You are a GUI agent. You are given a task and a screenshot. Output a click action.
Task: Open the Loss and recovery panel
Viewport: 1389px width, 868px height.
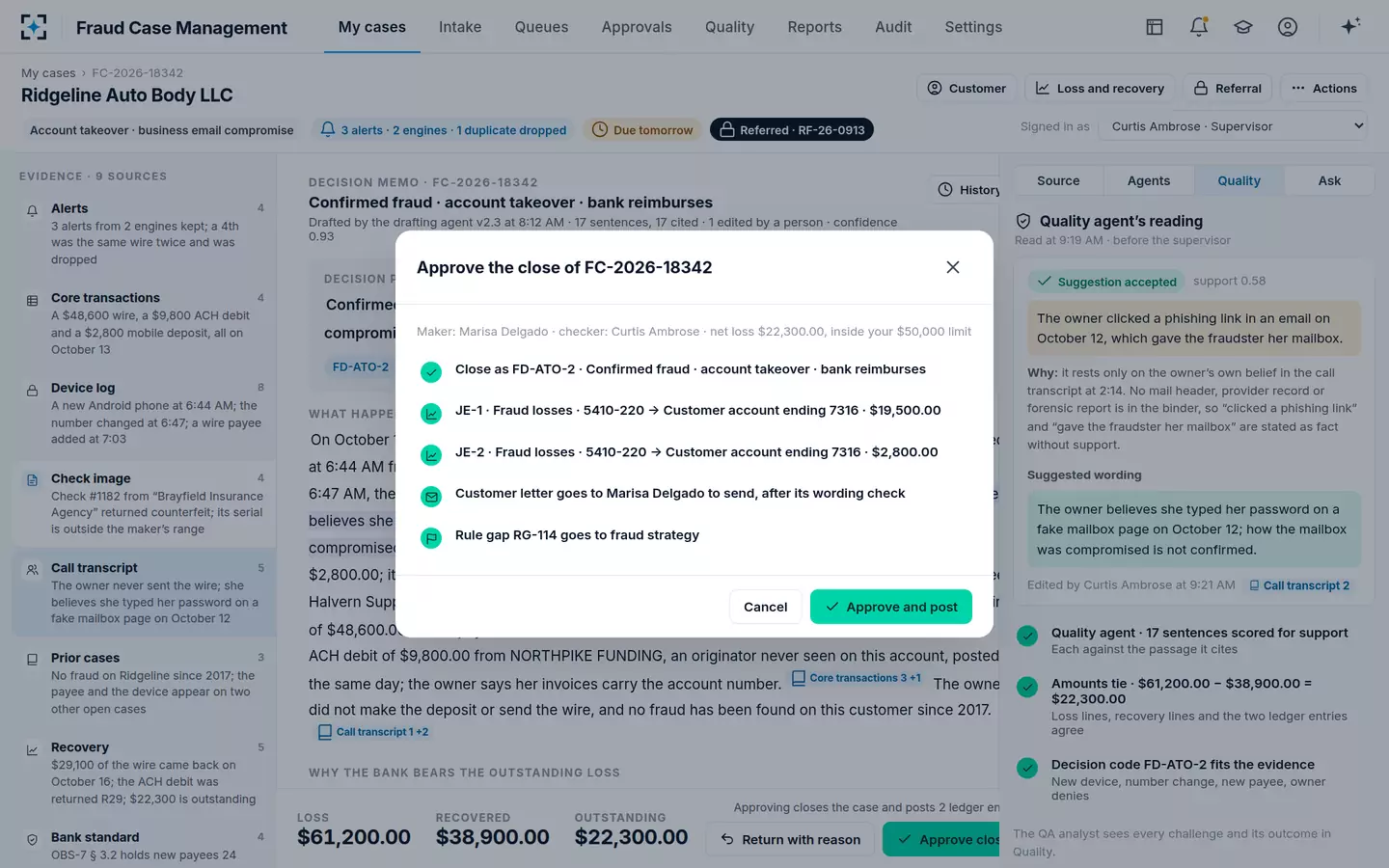[x=1100, y=88]
